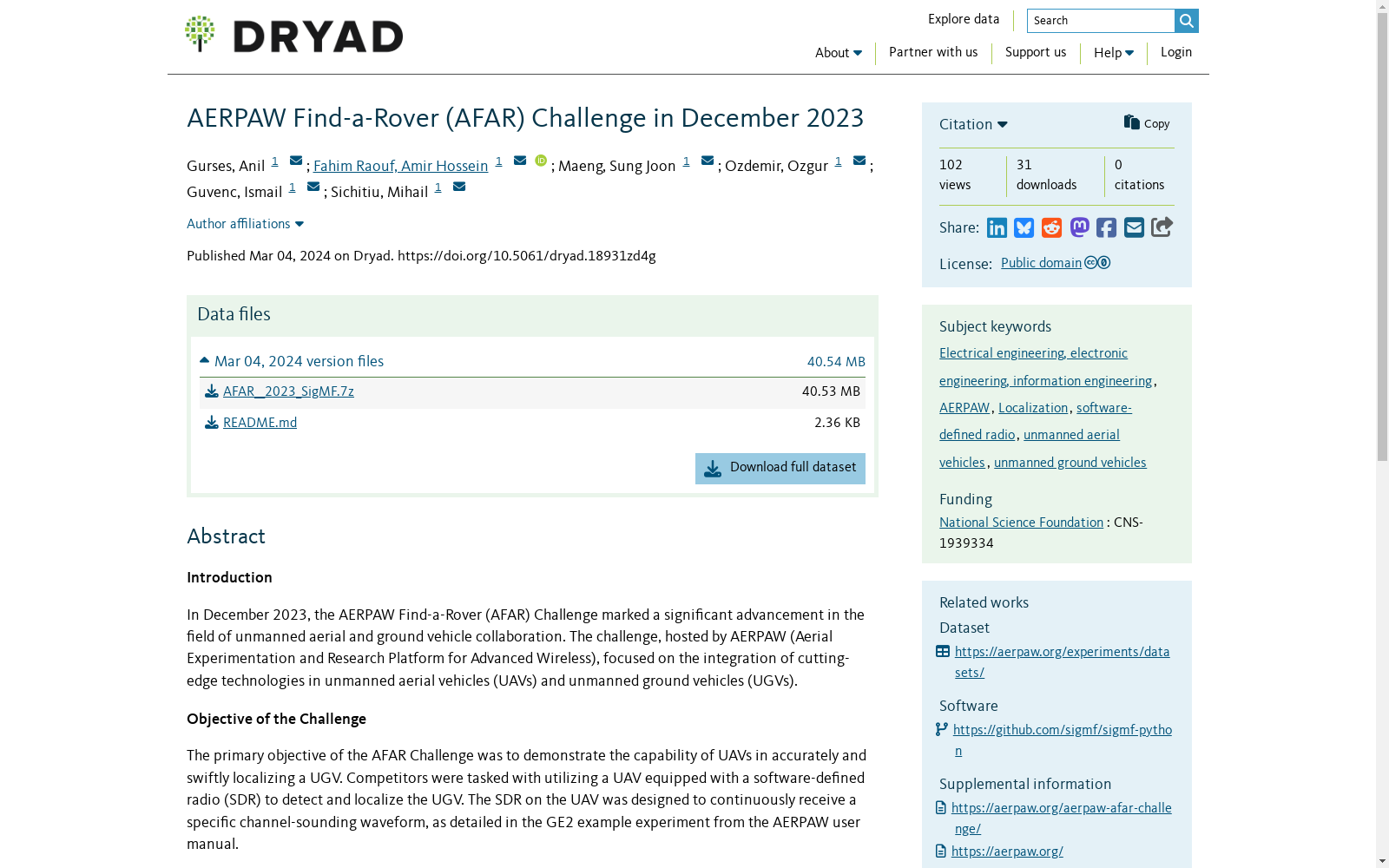Share the dataset by email icon
This screenshot has width=1389, height=868.
pyautogui.click(x=1134, y=227)
